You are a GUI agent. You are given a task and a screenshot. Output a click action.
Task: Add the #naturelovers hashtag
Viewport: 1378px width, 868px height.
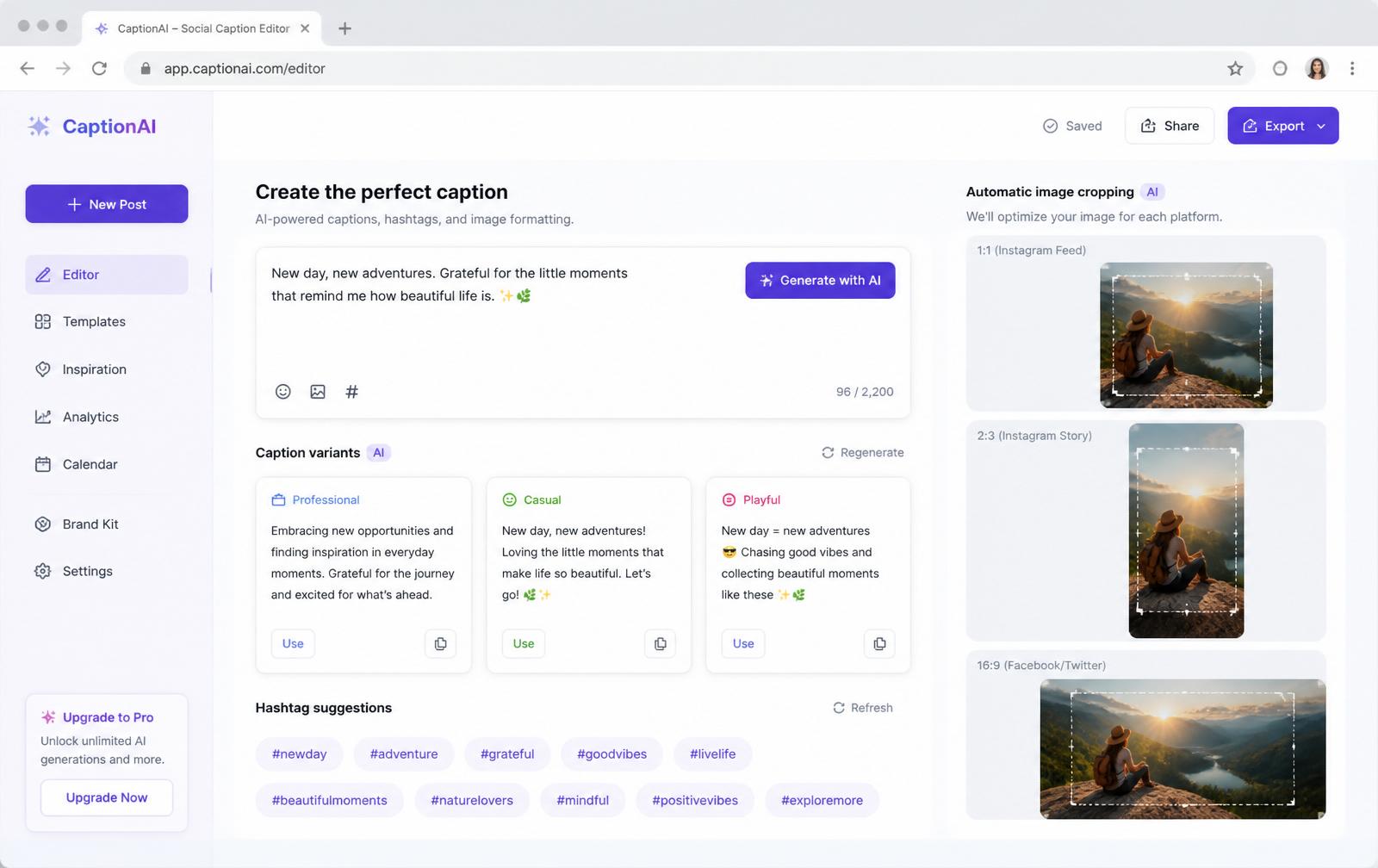472,801
